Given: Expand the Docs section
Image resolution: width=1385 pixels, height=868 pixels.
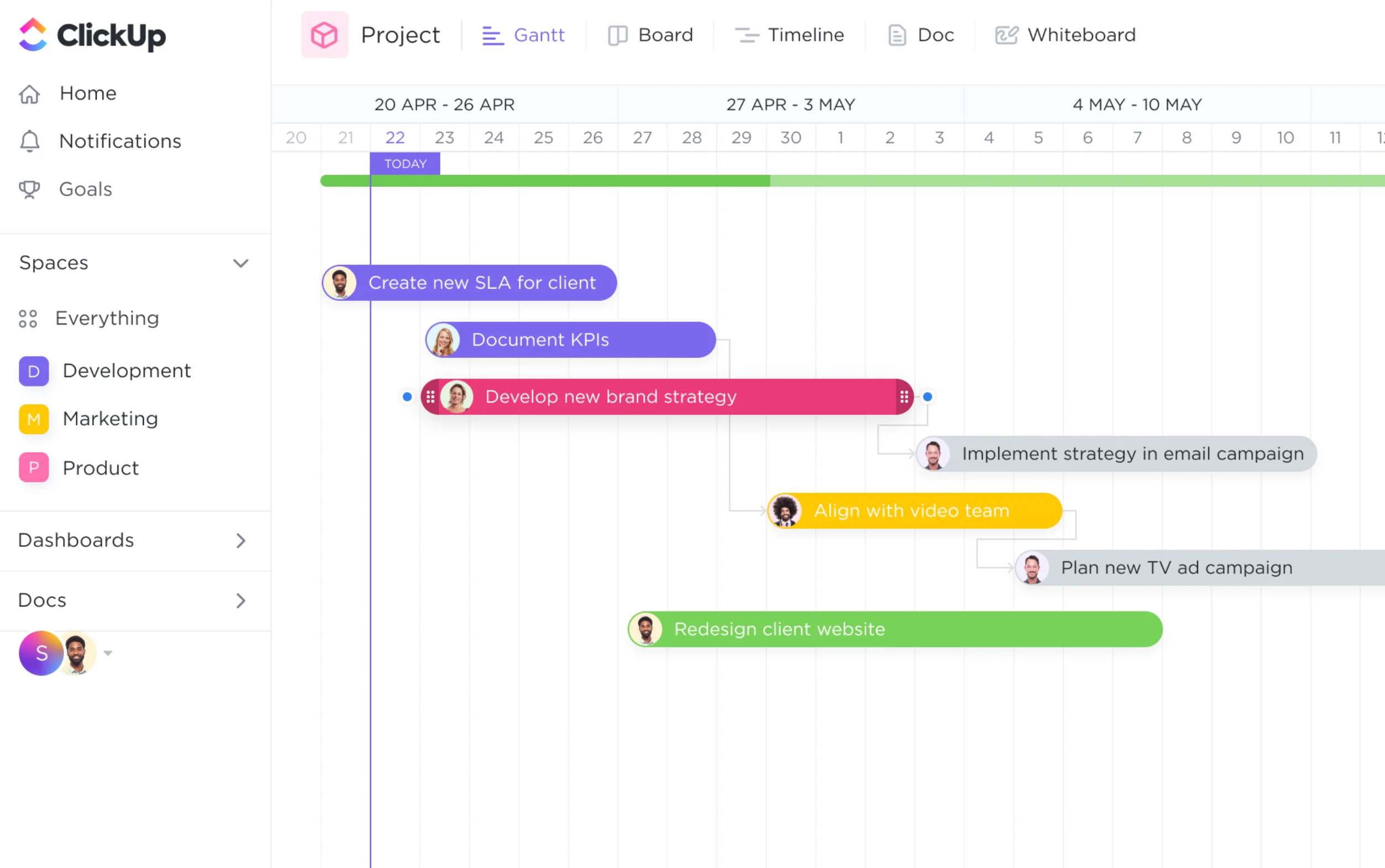Looking at the screenshot, I should click(x=241, y=600).
